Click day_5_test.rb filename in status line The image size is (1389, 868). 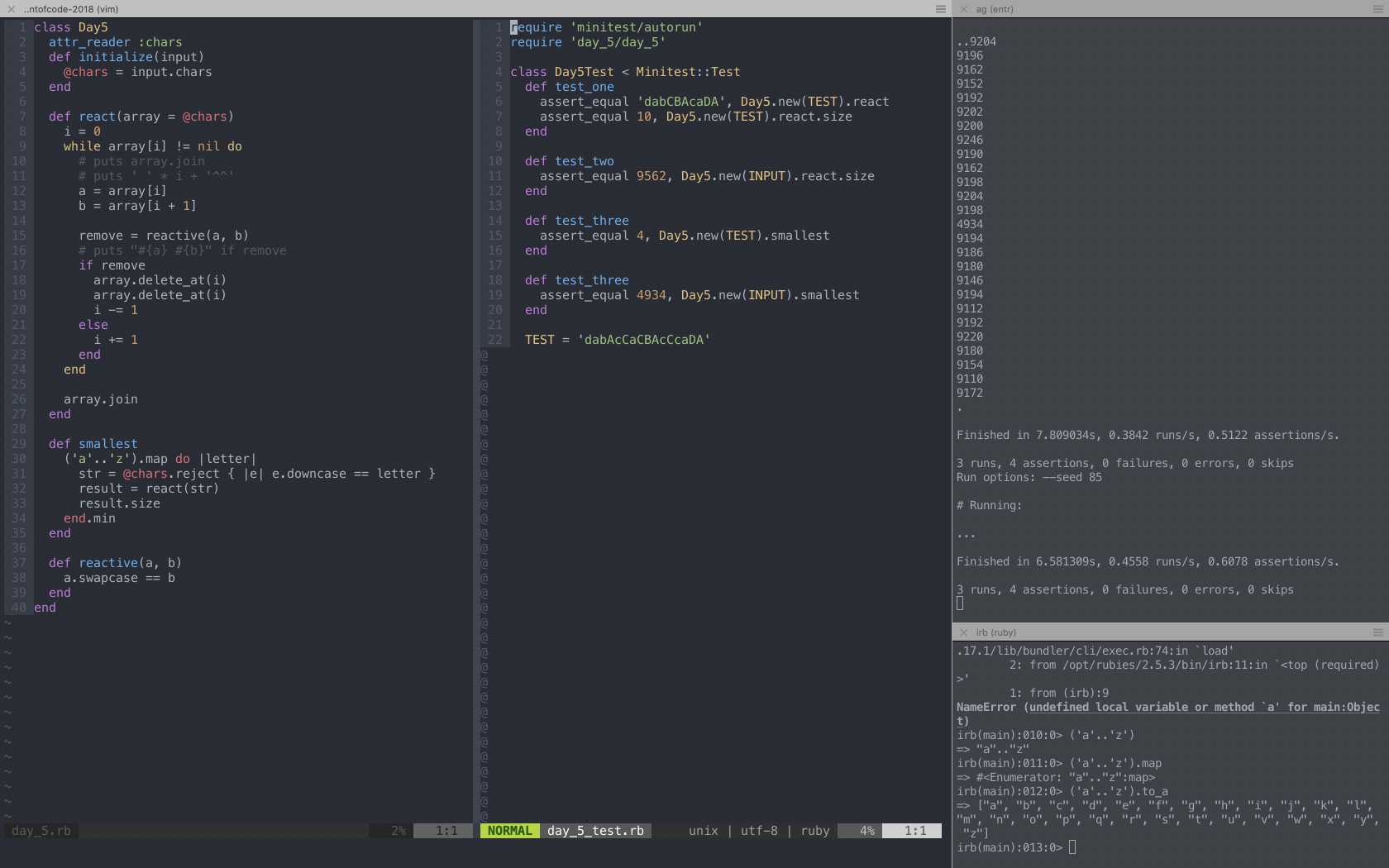point(595,831)
